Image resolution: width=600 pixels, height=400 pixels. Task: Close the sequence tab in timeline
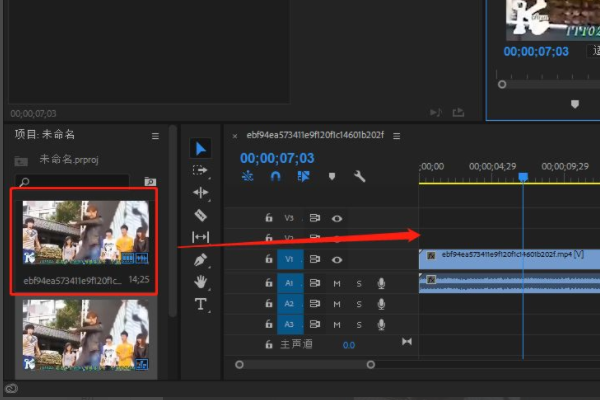pos(235,135)
